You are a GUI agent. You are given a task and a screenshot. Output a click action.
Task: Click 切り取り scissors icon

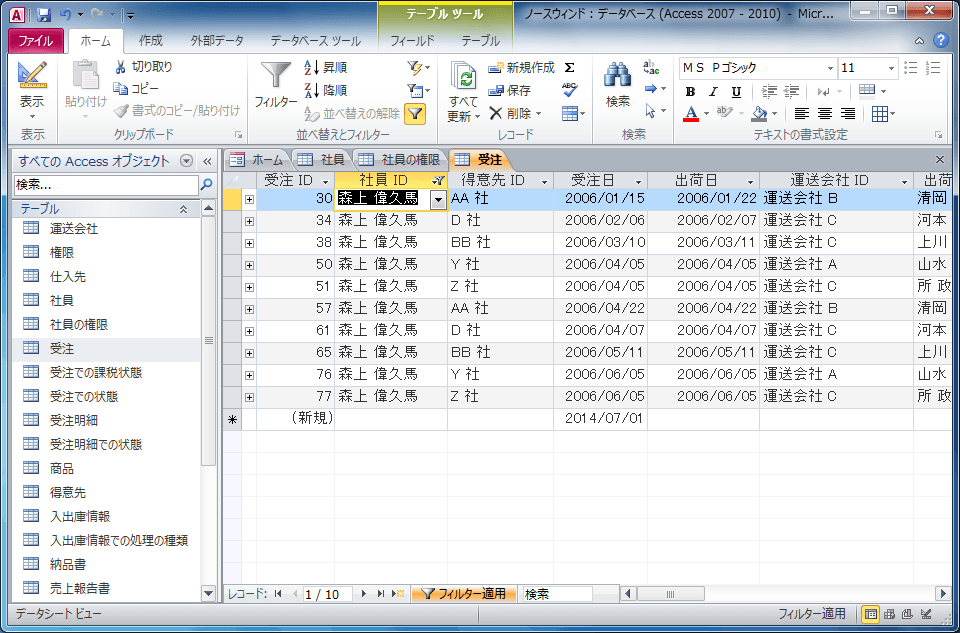(x=121, y=67)
